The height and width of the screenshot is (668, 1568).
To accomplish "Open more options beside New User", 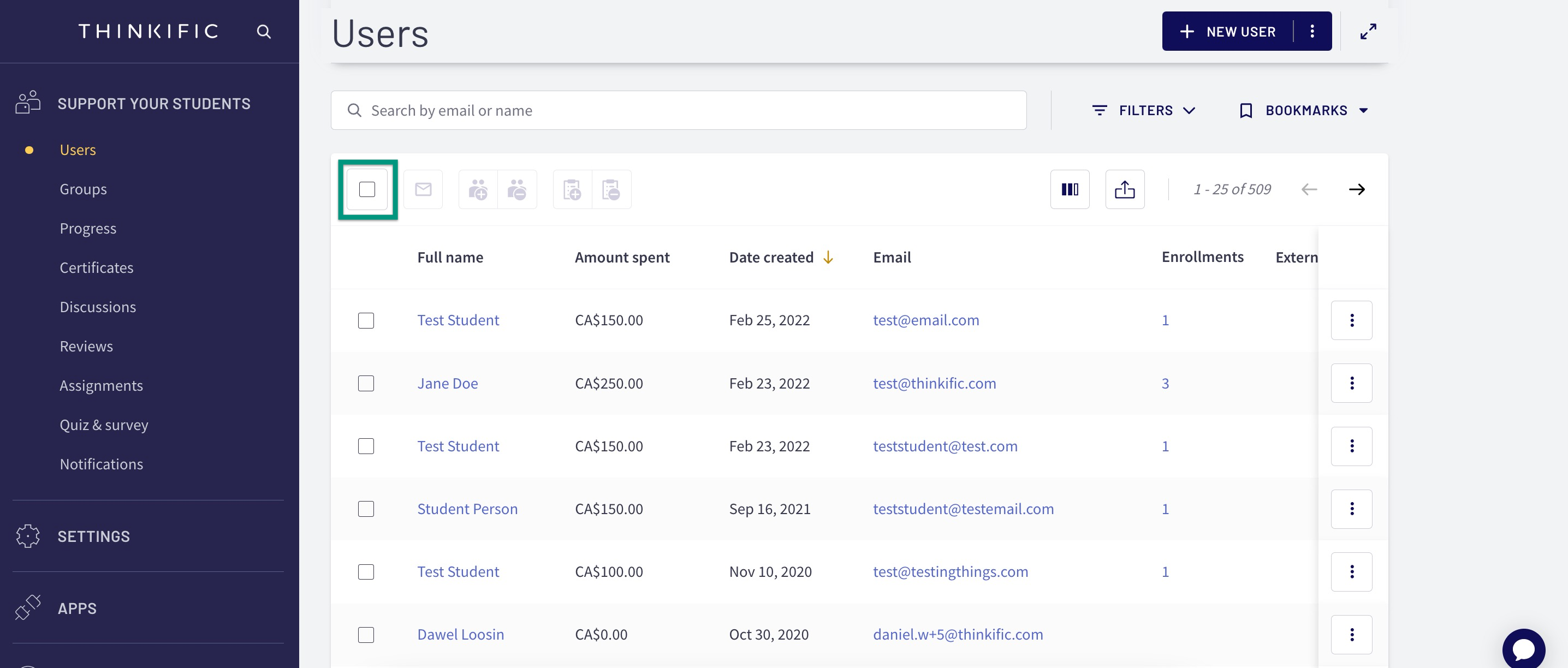I will (x=1312, y=31).
